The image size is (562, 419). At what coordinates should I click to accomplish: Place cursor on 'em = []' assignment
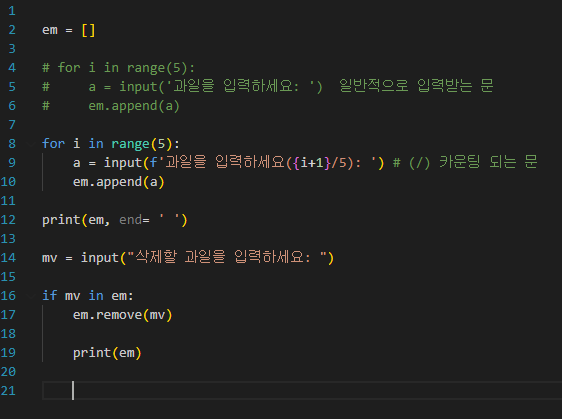68,30
